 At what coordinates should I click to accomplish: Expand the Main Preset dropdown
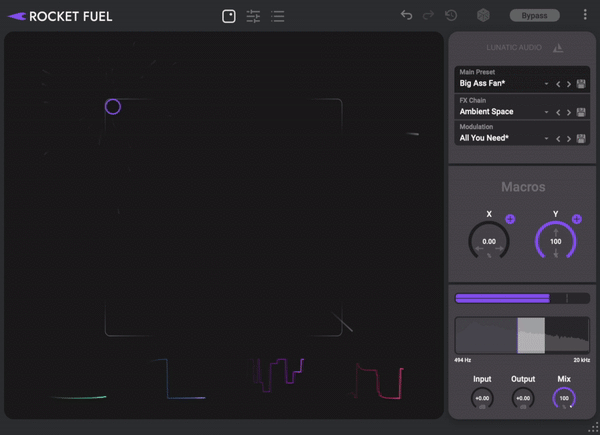click(546, 85)
